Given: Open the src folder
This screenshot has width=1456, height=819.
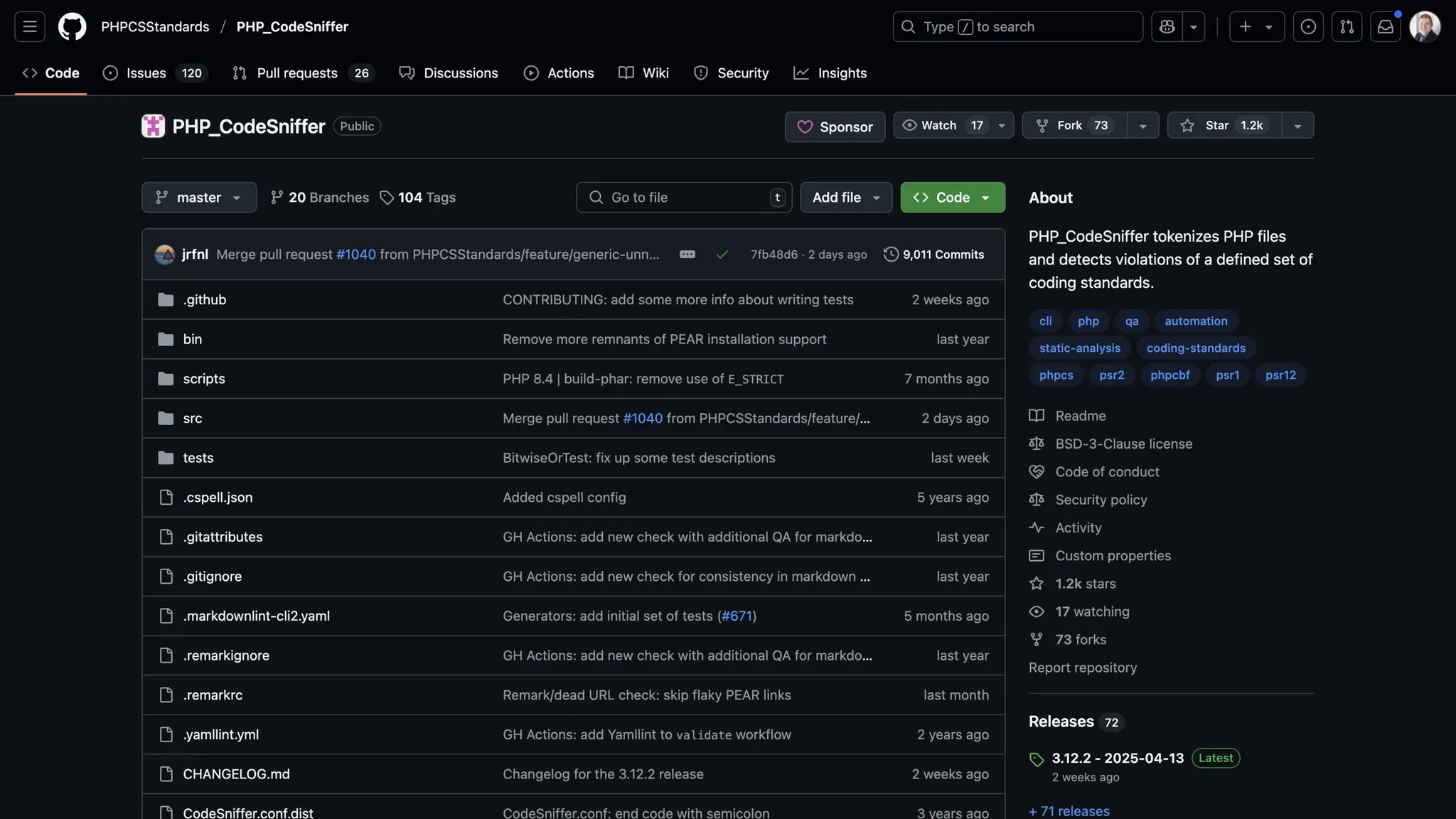Looking at the screenshot, I should point(192,419).
